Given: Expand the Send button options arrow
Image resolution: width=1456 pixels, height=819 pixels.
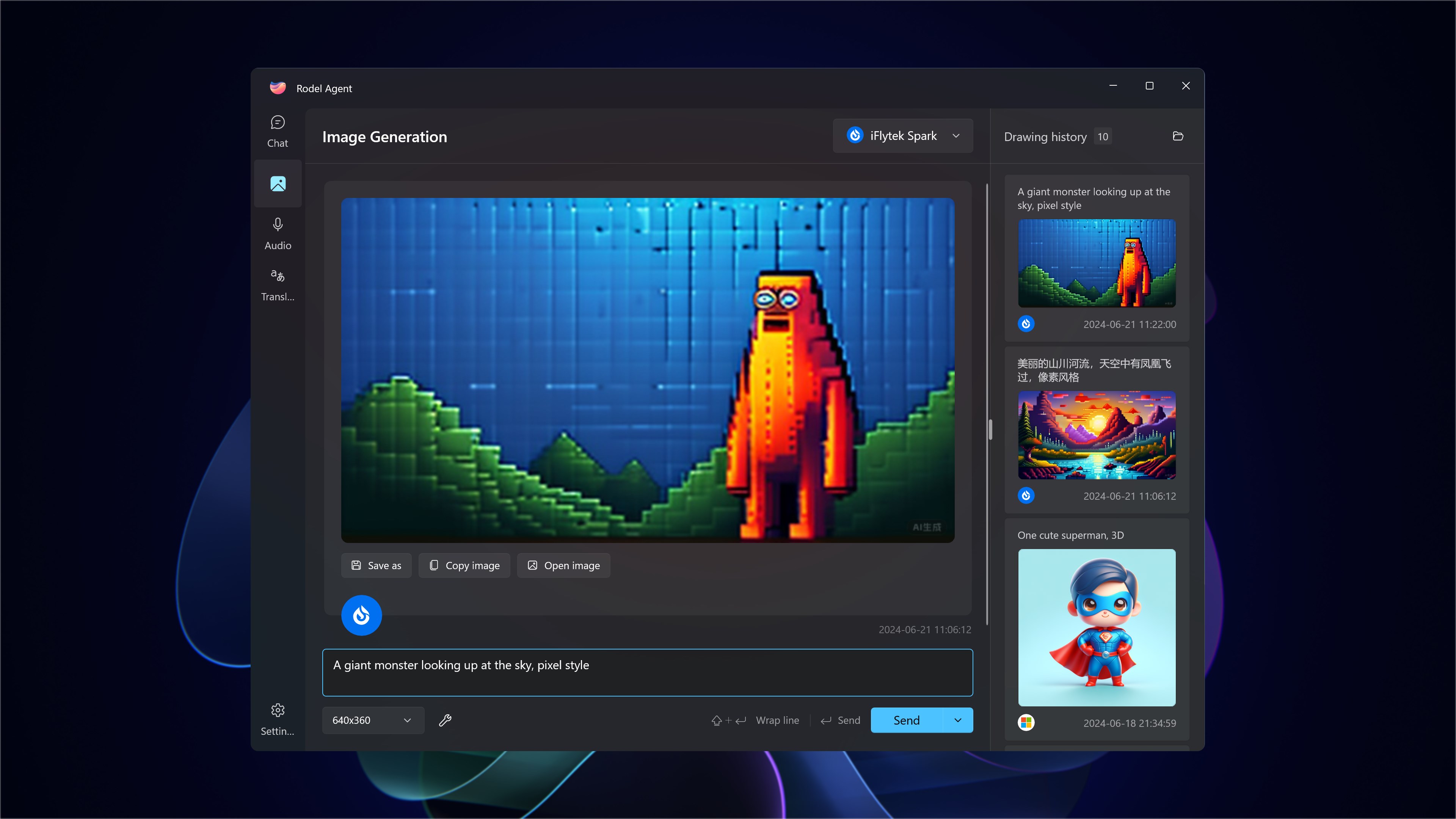Looking at the screenshot, I should tap(957, 720).
